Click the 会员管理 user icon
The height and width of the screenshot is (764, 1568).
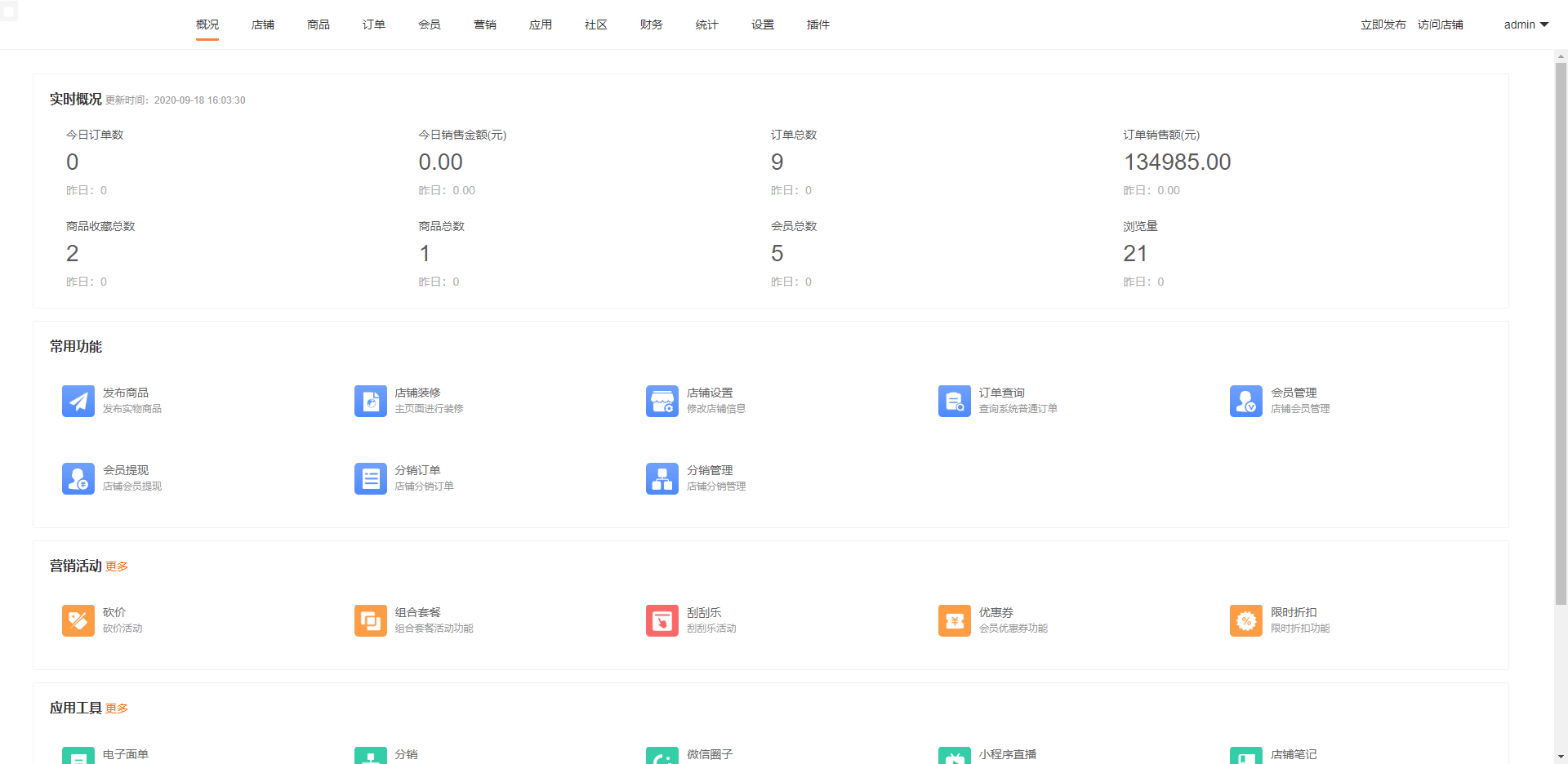point(1245,401)
